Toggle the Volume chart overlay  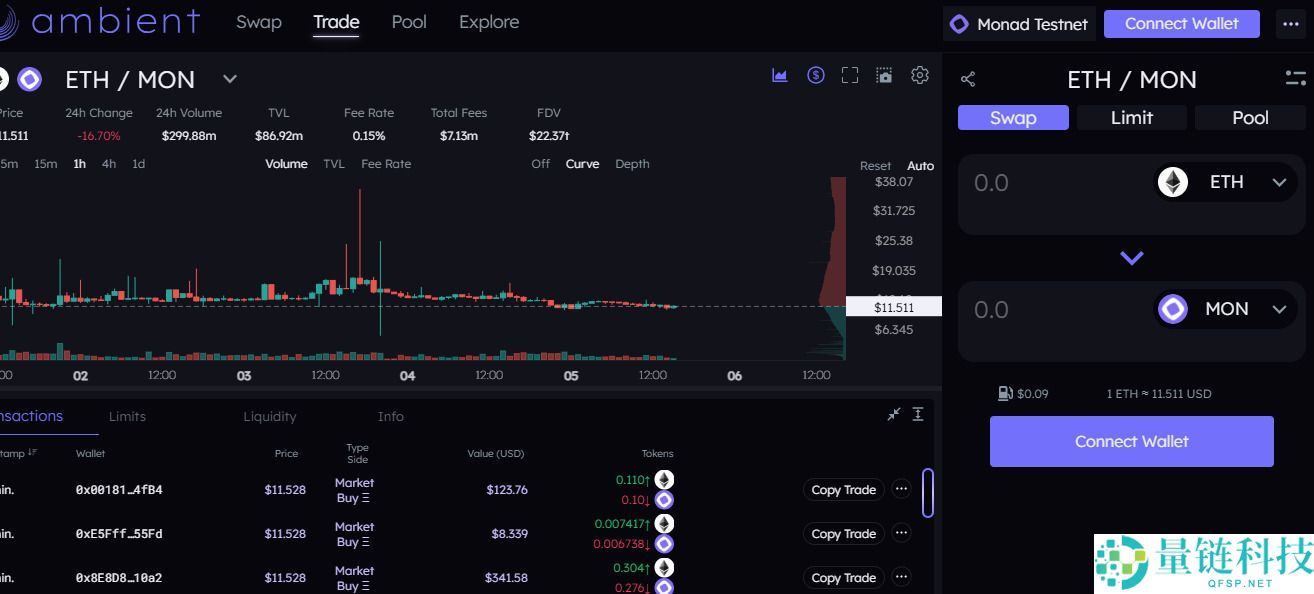pyautogui.click(x=286, y=164)
